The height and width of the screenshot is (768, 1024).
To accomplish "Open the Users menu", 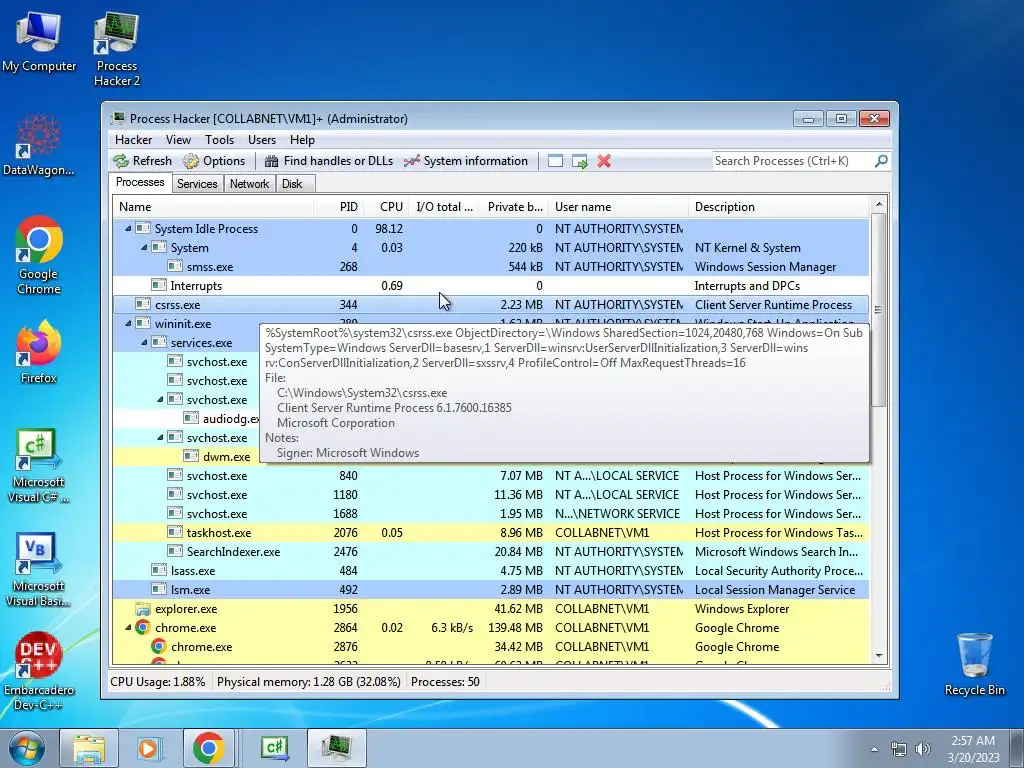I will point(262,140).
